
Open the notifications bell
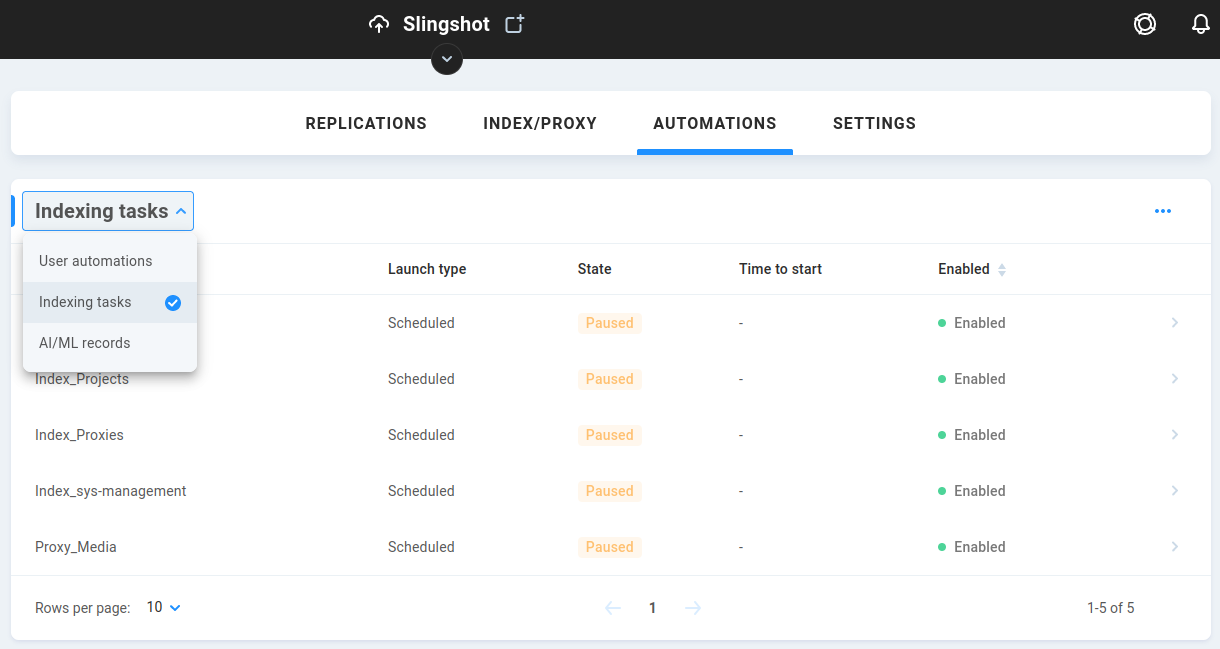pos(1201,25)
